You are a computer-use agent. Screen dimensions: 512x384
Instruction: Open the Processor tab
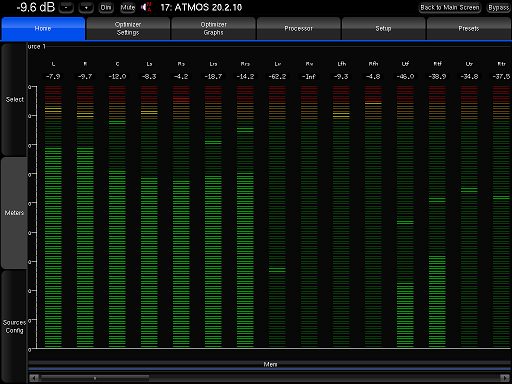[299, 29]
